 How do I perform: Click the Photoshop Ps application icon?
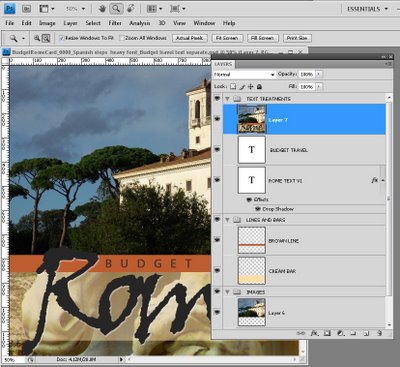coord(9,9)
